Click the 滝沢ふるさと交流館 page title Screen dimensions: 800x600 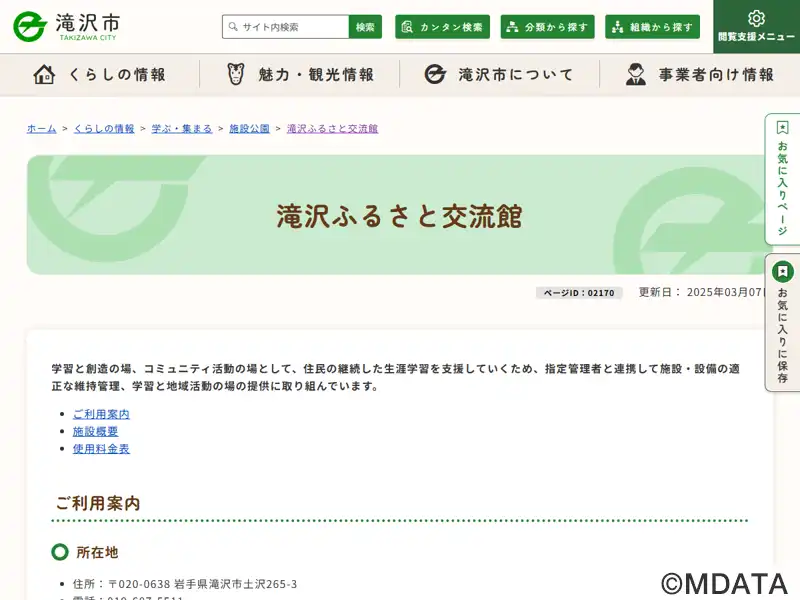click(399, 216)
